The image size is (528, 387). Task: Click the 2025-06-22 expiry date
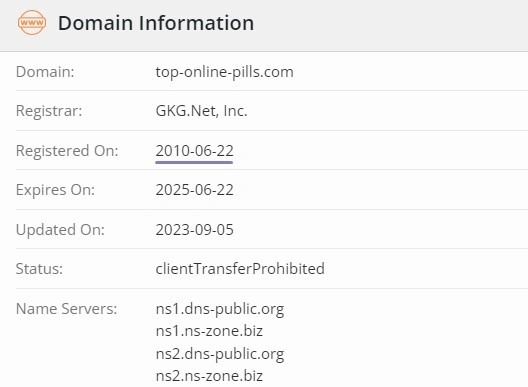point(194,190)
